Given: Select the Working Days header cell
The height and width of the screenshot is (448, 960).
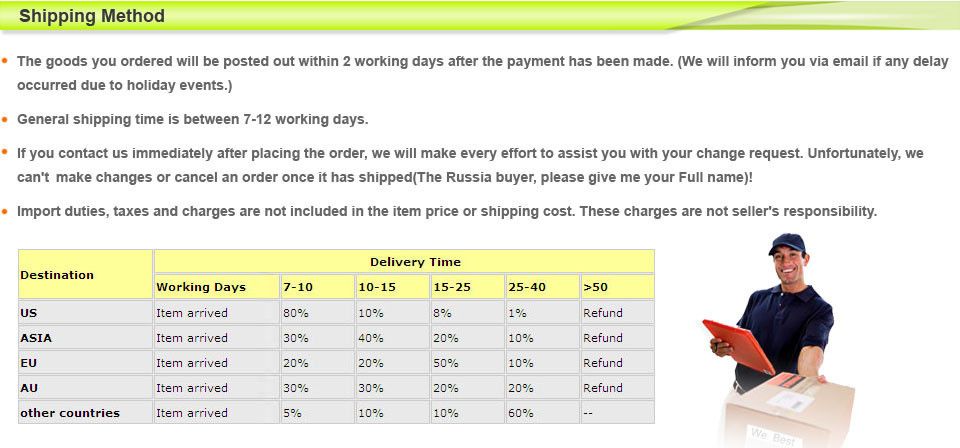Looking at the screenshot, I should (x=216, y=287).
